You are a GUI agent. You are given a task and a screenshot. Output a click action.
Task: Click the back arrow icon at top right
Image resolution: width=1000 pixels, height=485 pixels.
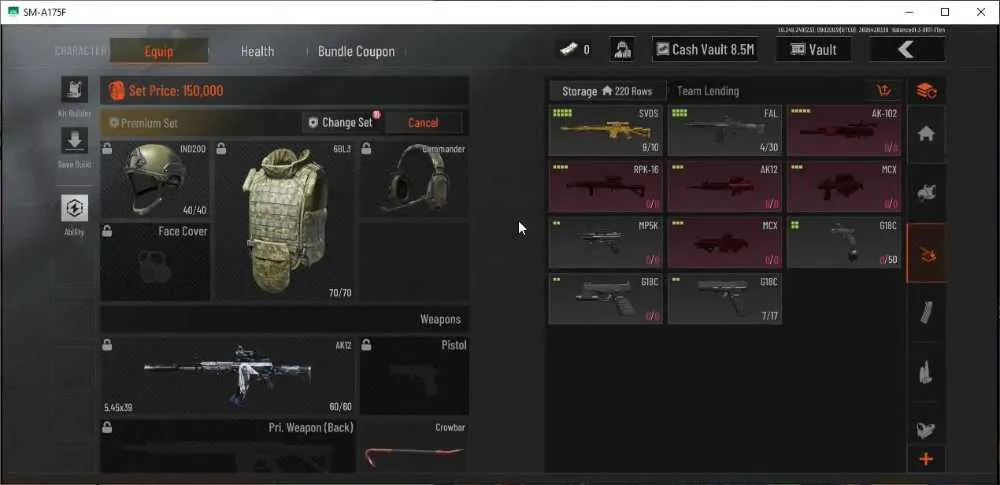907,49
